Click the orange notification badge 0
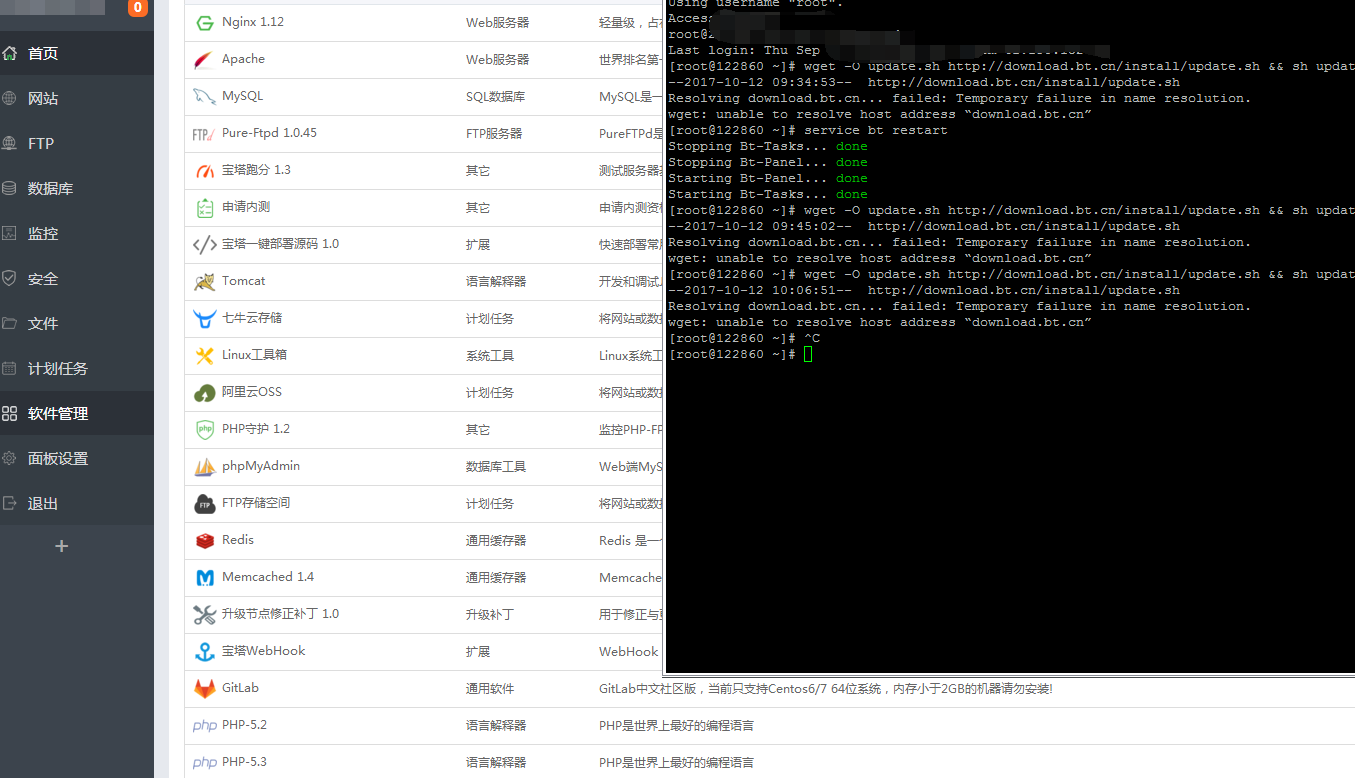 (x=137, y=8)
